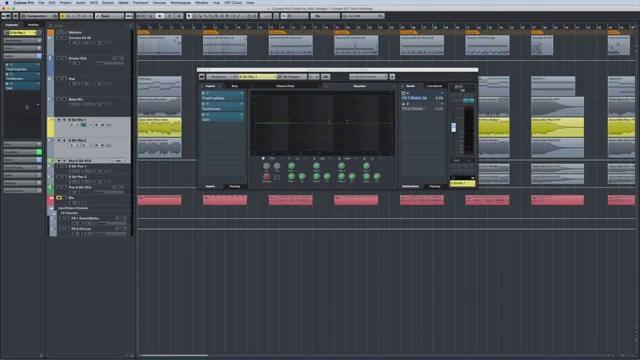The image size is (640, 360).
Task: Click the channel volume fader handle
Action: (x=453, y=127)
